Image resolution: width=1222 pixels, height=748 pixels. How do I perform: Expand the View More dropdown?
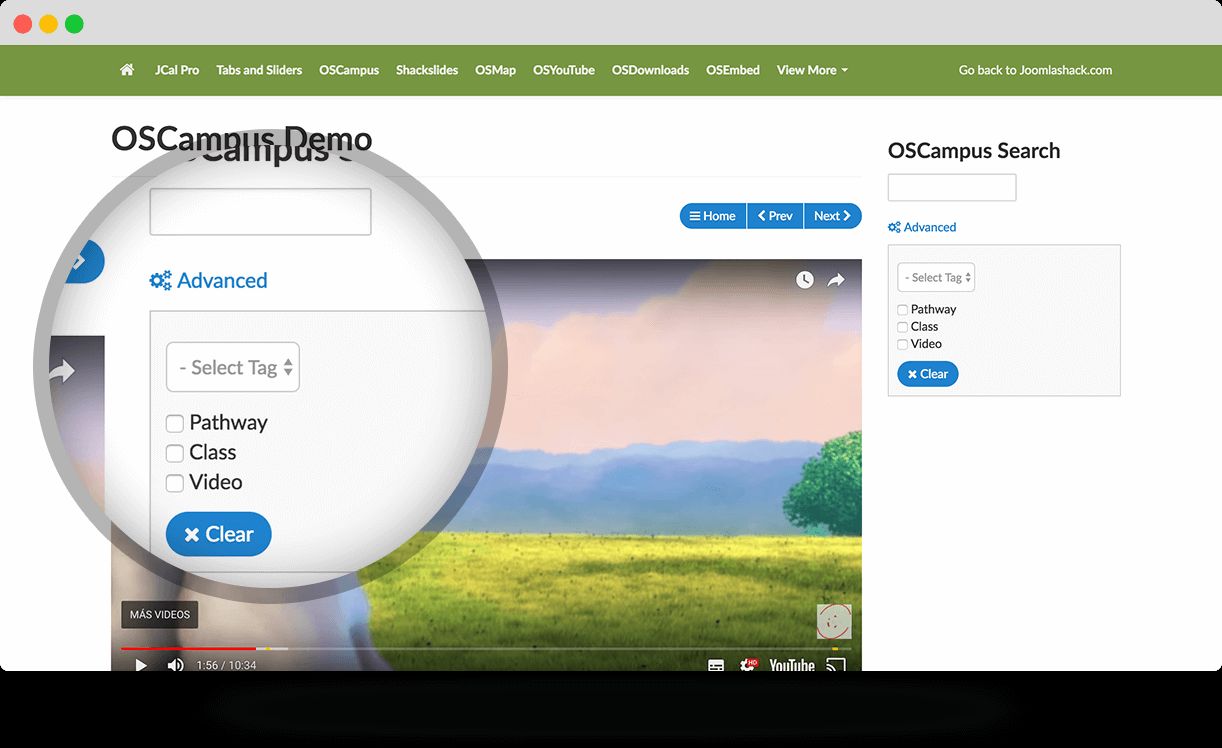pos(812,70)
